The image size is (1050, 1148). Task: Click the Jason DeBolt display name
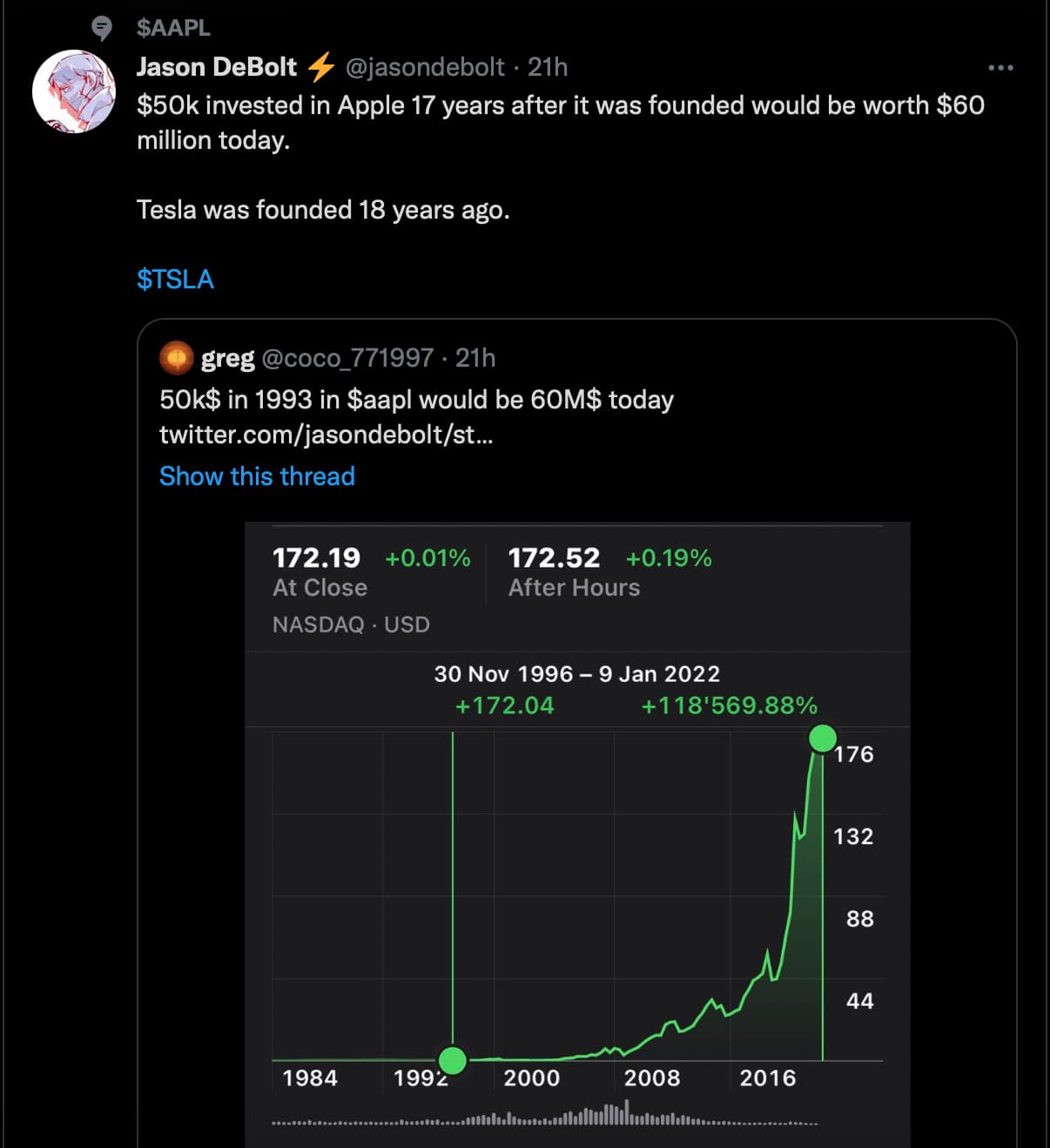(x=217, y=67)
